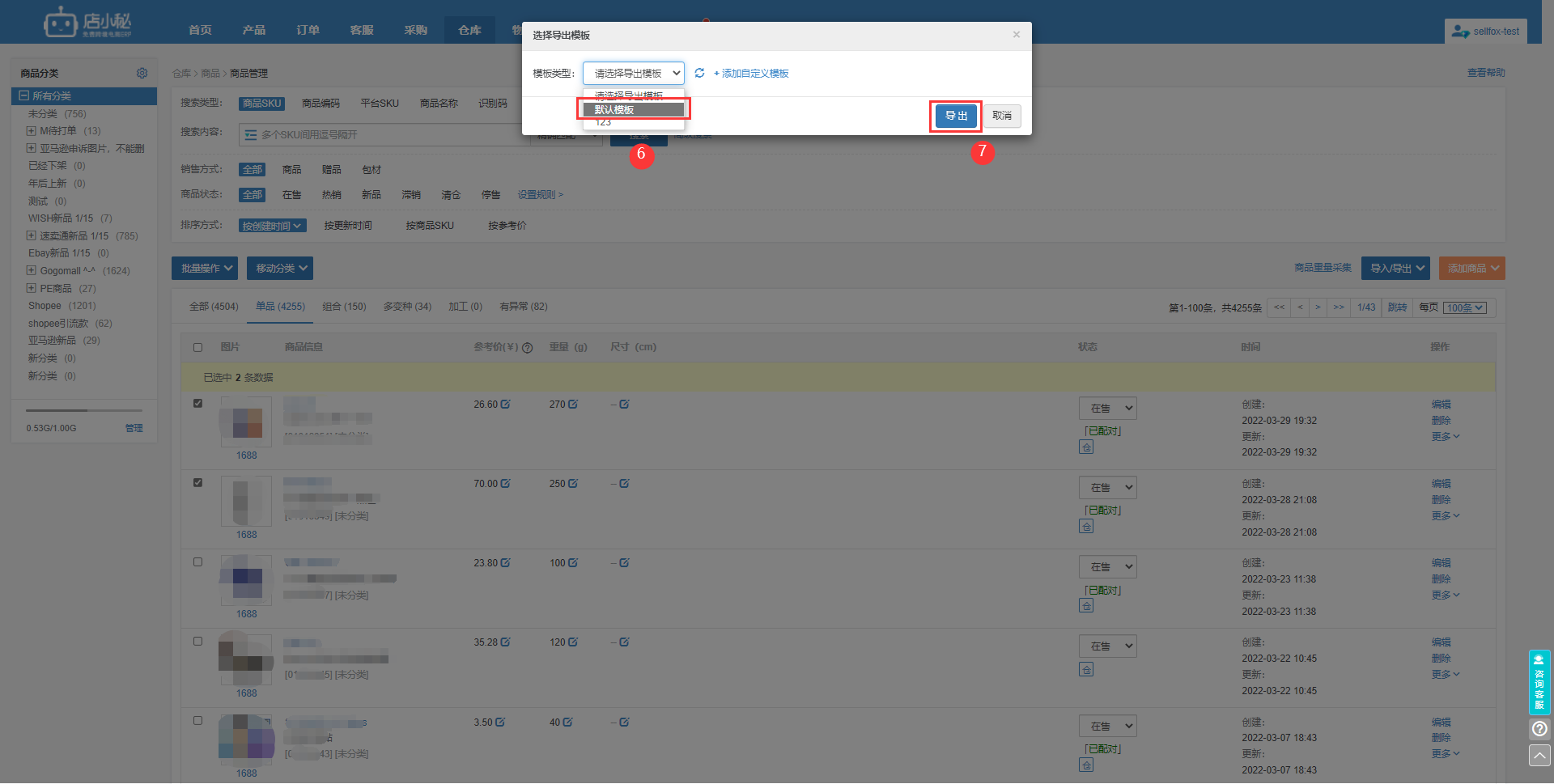Click the 商品重量采集 link
The width and height of the screenshot is (1554, 784).
[x=1323, y=268]
